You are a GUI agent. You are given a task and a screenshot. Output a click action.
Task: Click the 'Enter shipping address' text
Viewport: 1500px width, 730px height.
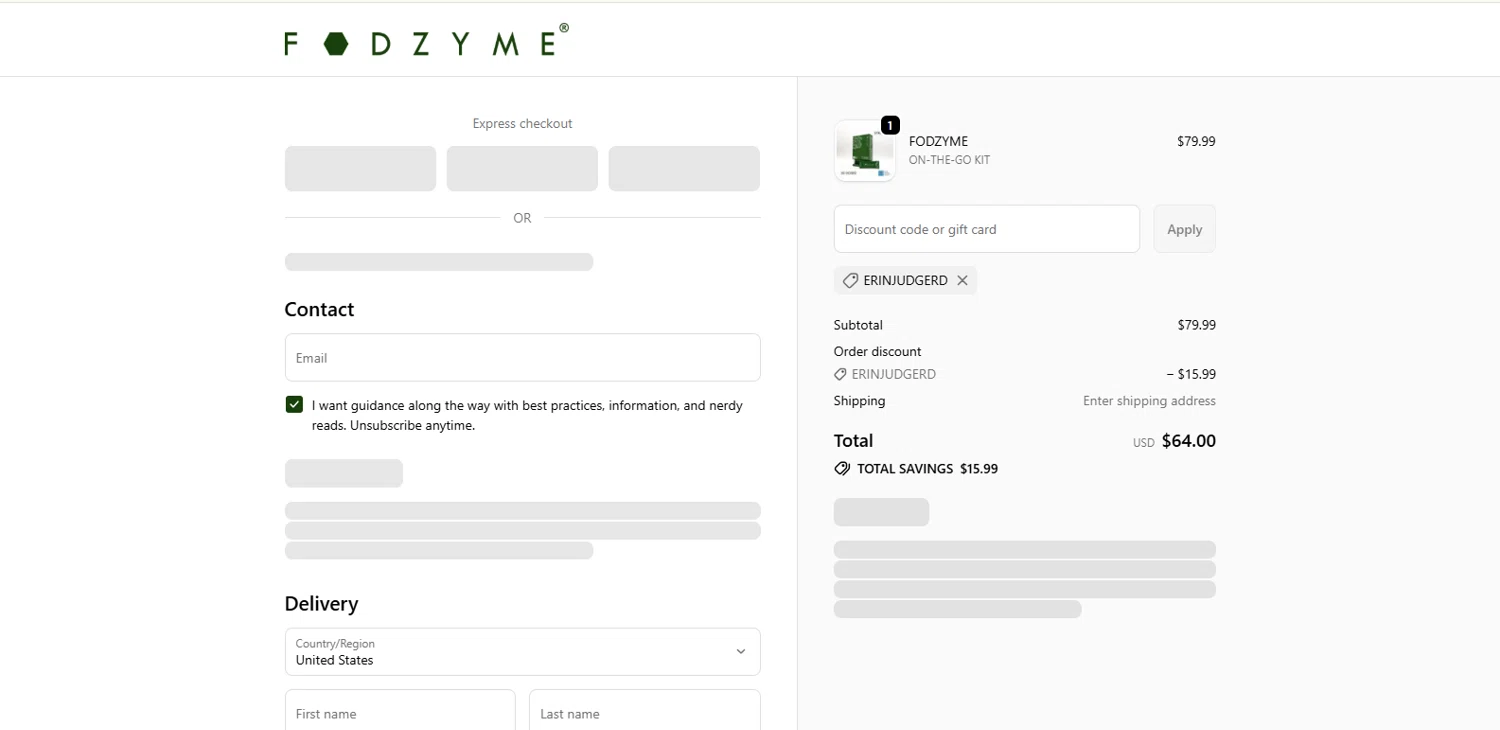pyautogui.click(x=1149, y=401)
